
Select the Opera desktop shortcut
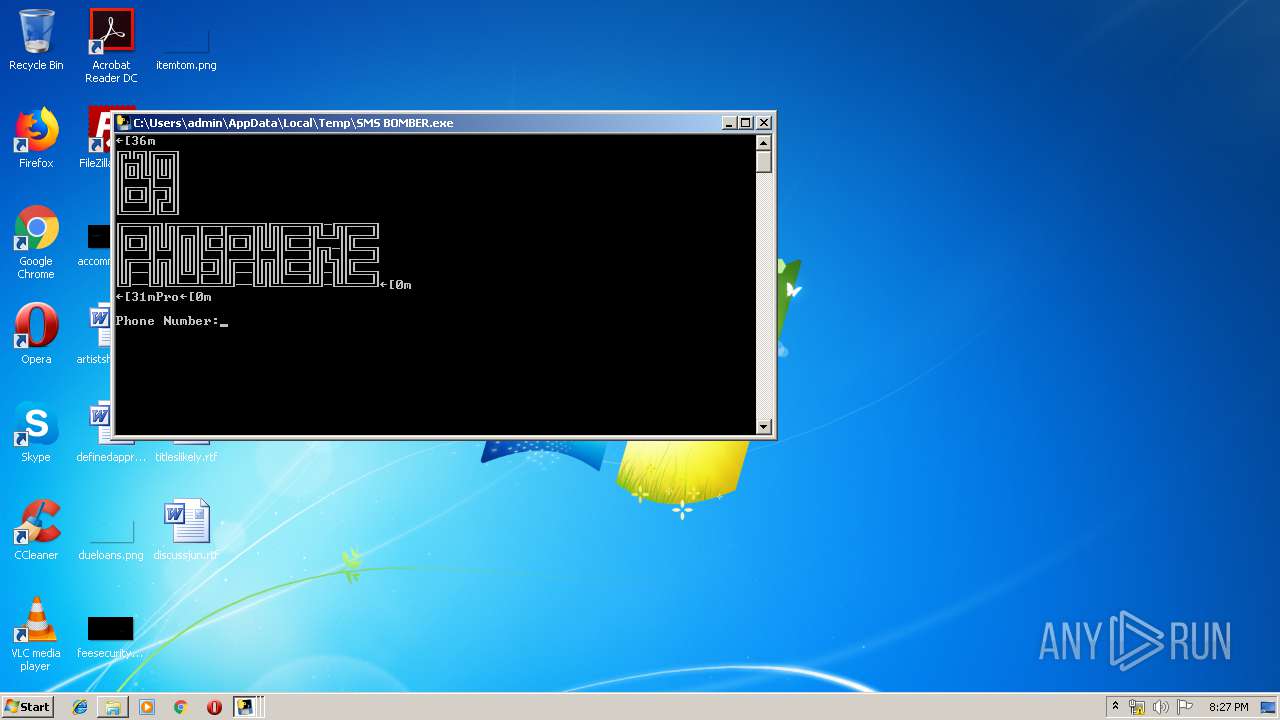point(36,334)
